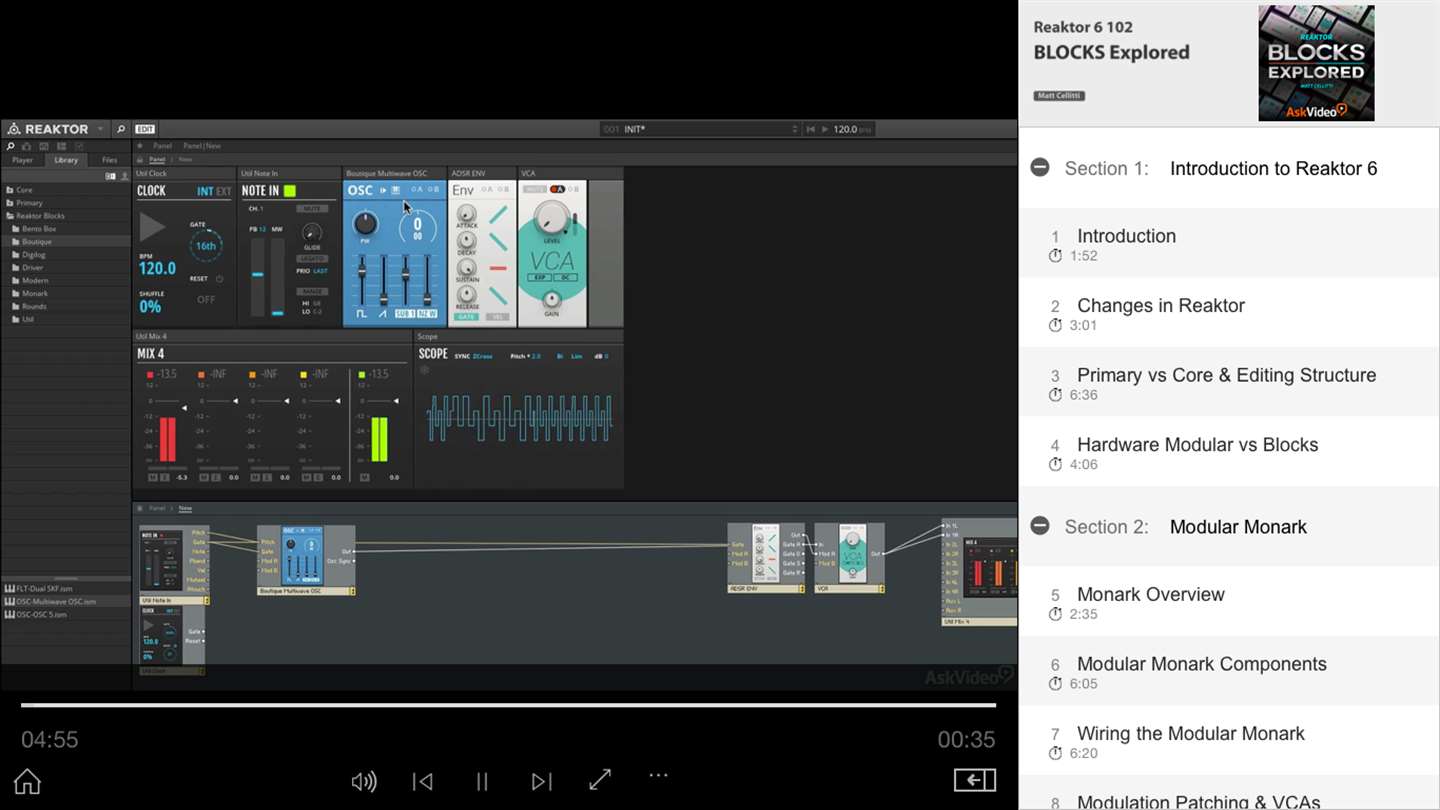Toggle the Env GATE button
Image resolution: width=1440 pixels, height=810 pixels.
[x=466, y=317]
